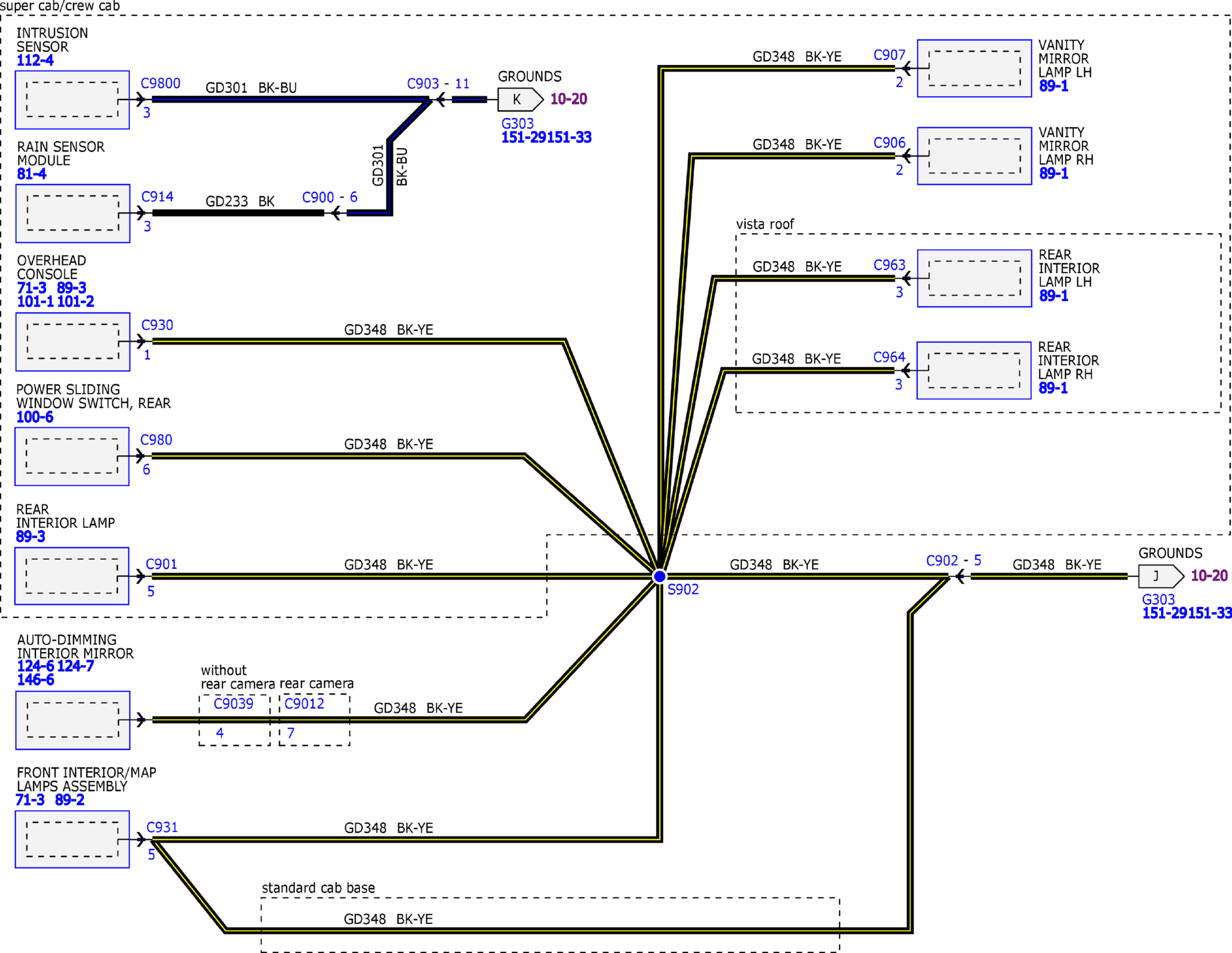Open the 124-6 Auto-Dimming Mirror reference
This screenshot has width=1232, height=953.
click(35, 667)
